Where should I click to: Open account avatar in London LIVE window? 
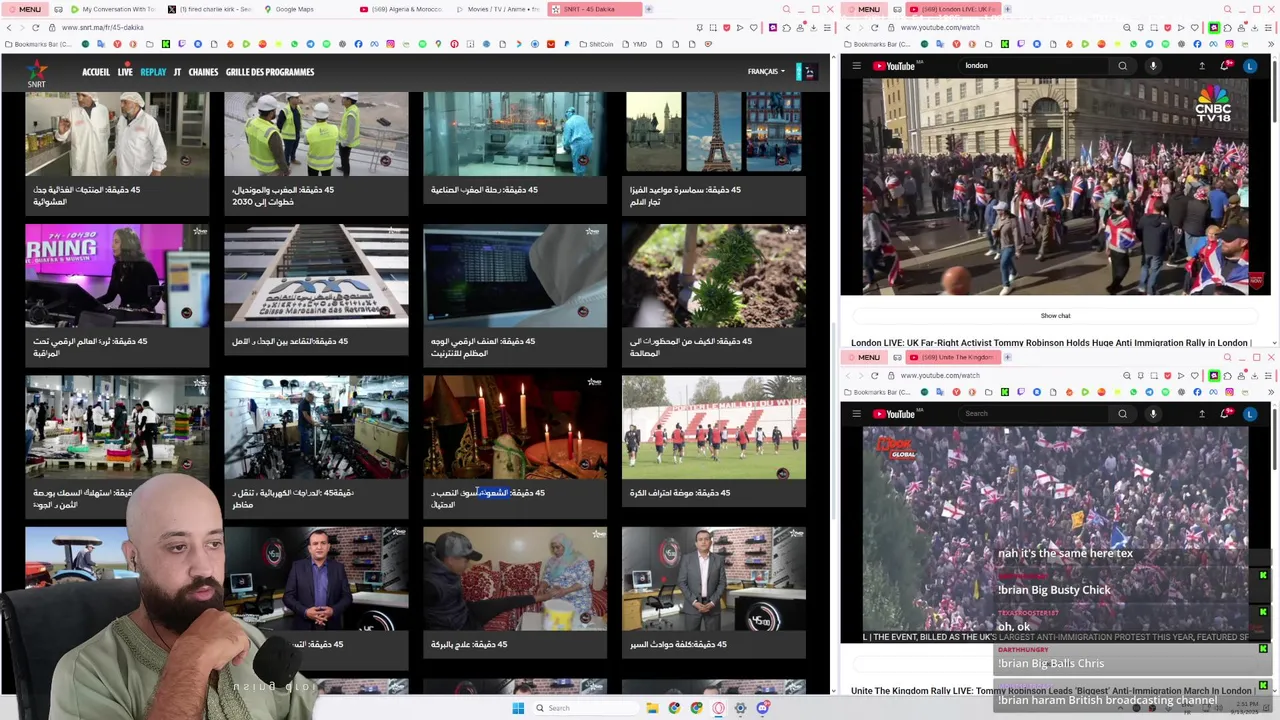(1250, 66)
